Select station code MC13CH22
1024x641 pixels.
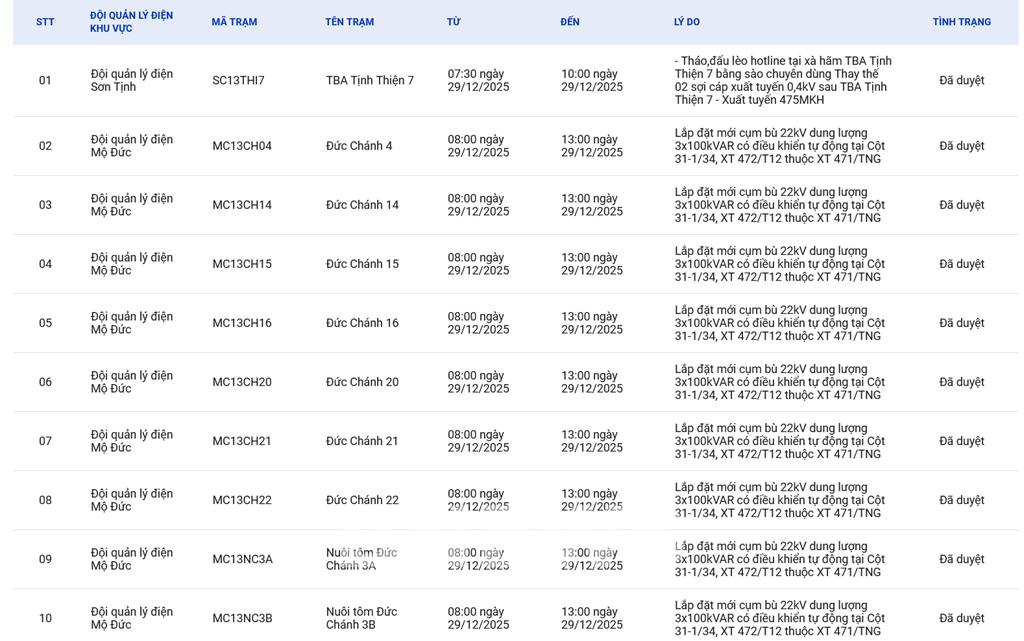[x=241, y=500]
